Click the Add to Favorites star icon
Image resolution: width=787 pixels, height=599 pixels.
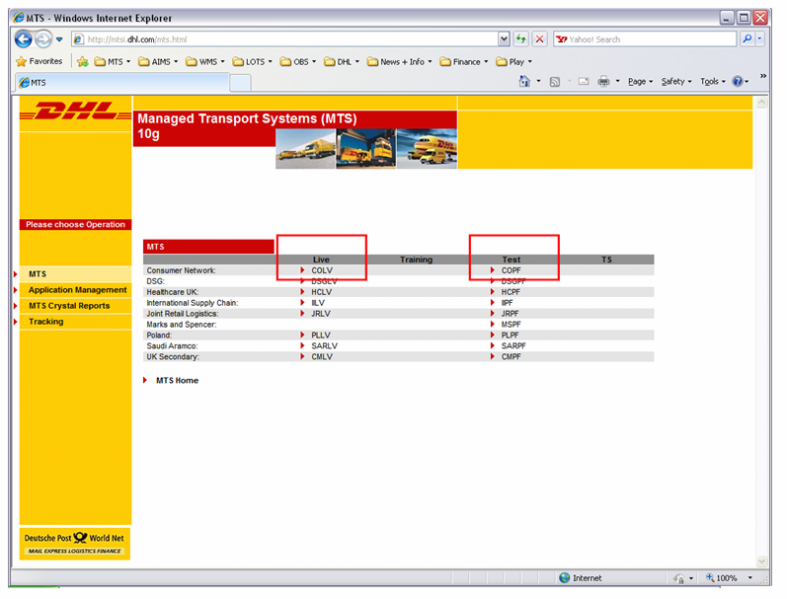(x=83, y=62)
